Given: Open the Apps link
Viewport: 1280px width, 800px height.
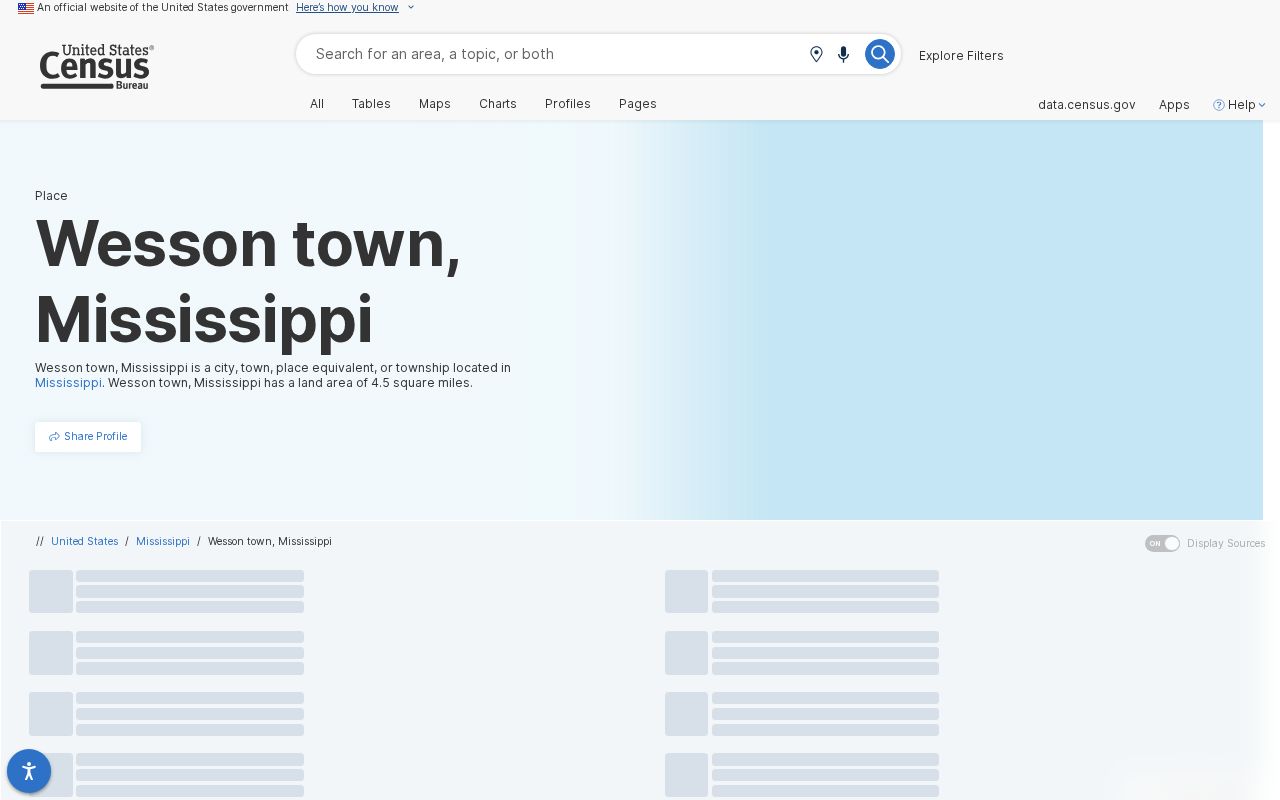Looking at the screenshot, I should [1174, 105].
